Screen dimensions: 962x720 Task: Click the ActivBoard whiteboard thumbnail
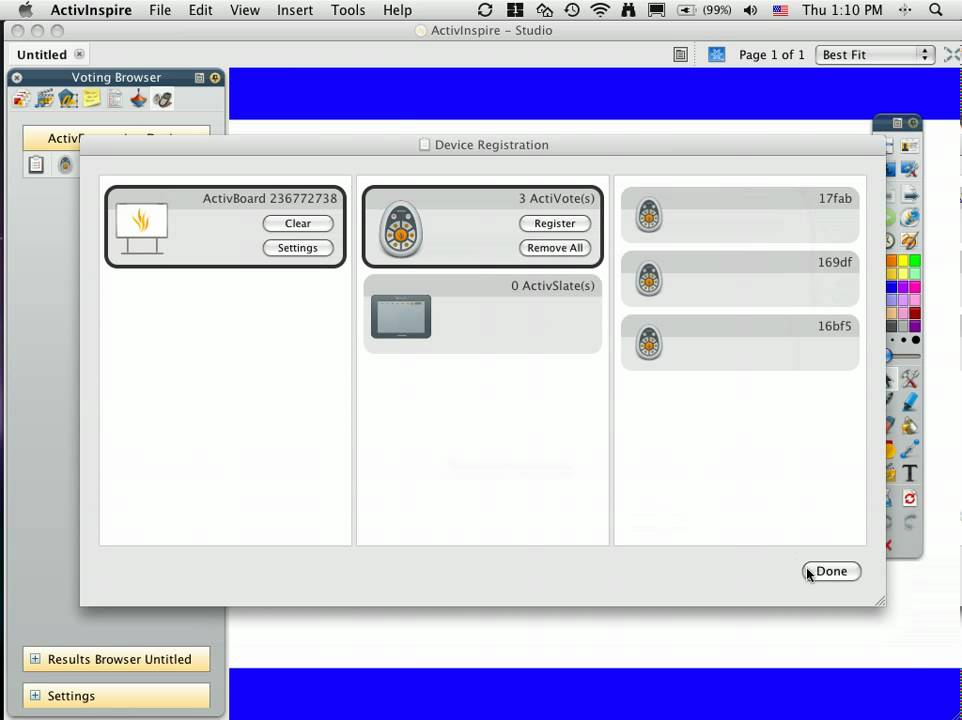[x=142, y=228]
